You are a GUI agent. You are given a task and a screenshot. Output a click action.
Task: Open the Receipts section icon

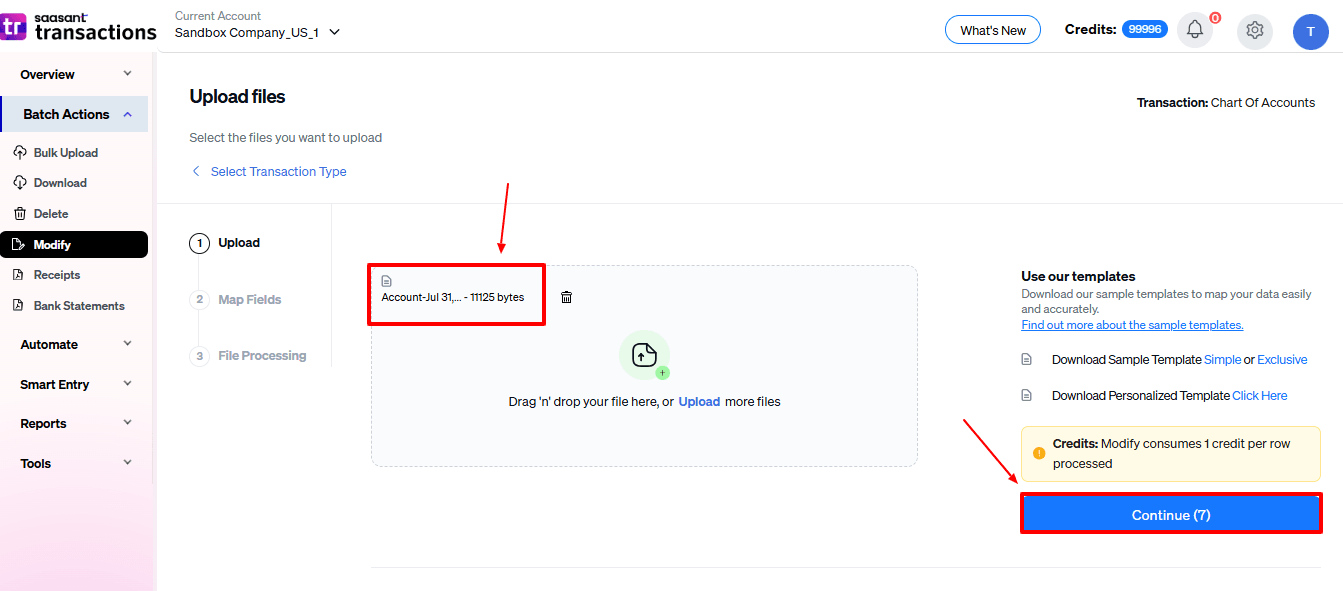[x=20, y=274]
